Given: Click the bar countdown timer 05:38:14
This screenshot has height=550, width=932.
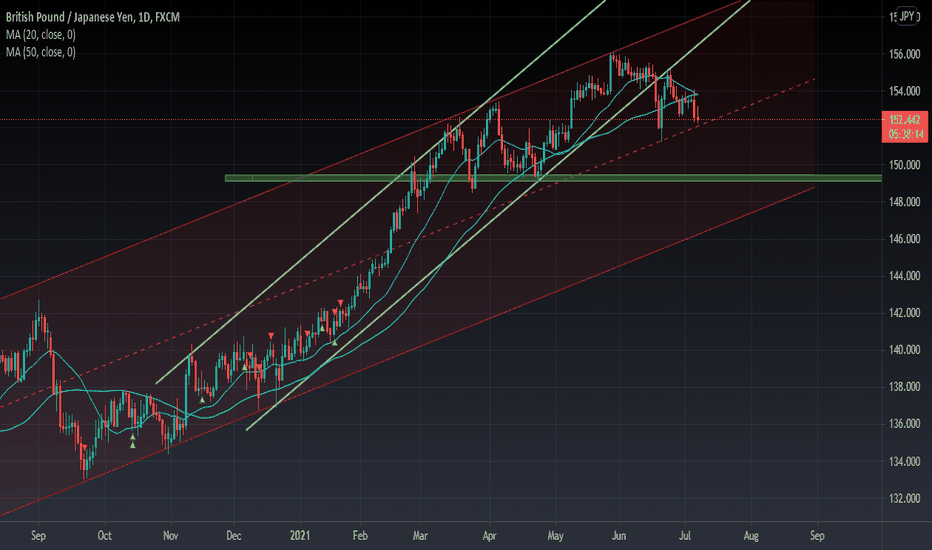Looking at the screenshot, I should point(905,134).
